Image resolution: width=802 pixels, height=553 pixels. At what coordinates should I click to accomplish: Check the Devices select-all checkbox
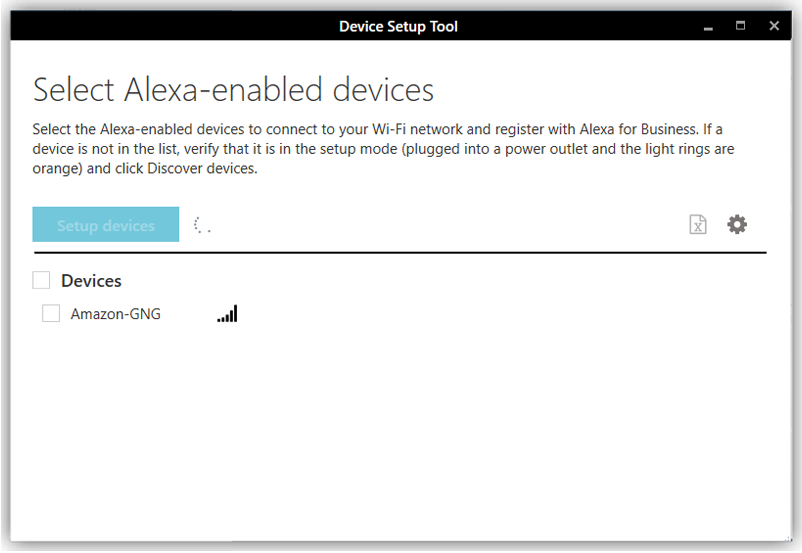tap(41, 280)
